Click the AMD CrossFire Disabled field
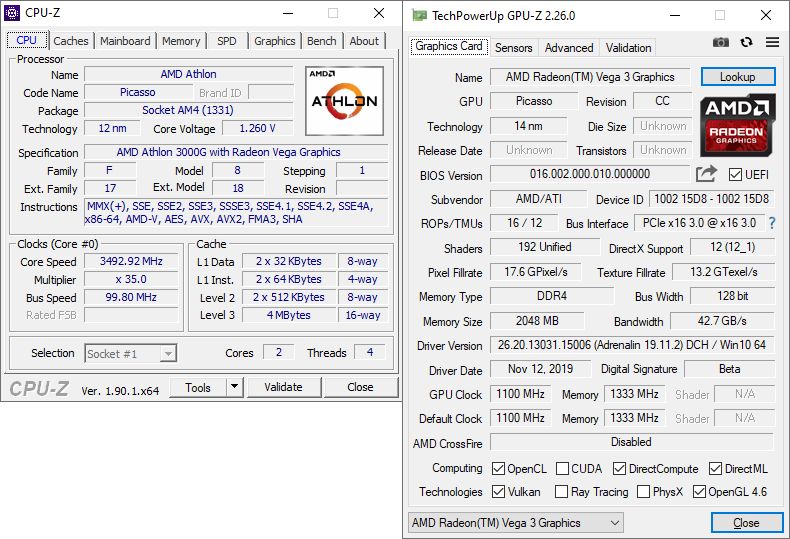The height and width of the screenshot is (539, 790). pos(632,442)
